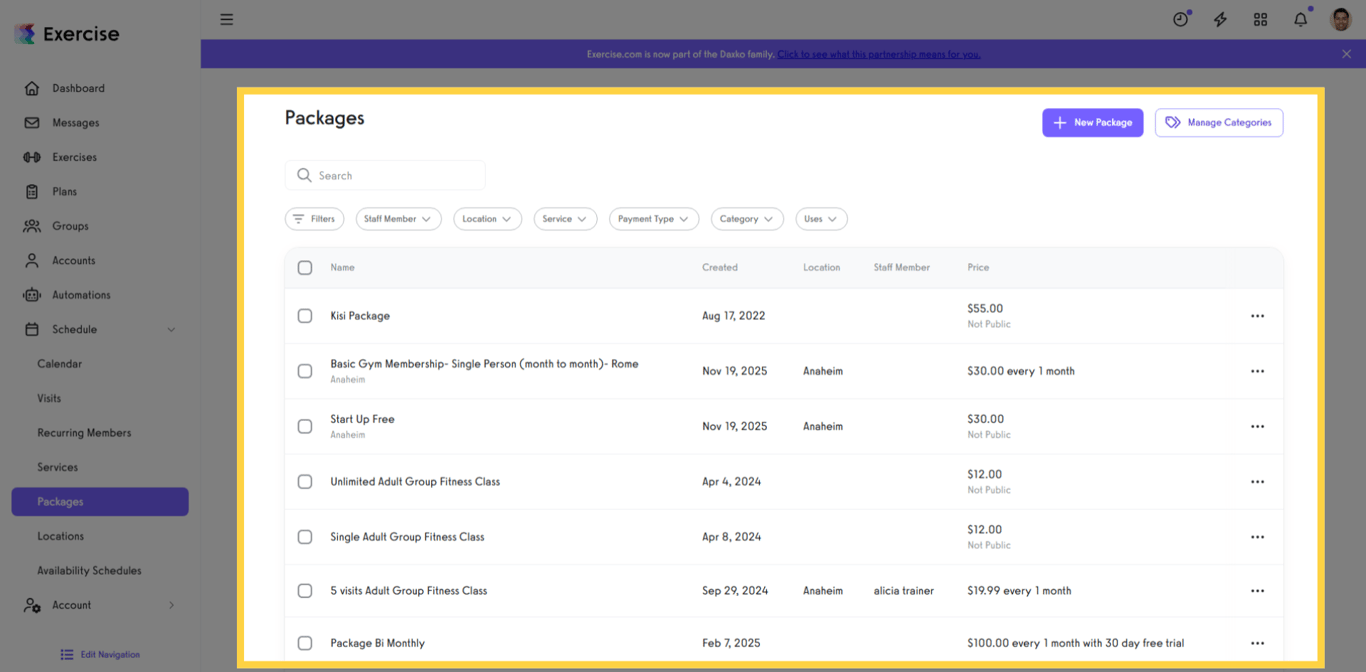
Task: Expand the Payment Type filter
Action: pos(653,219)
